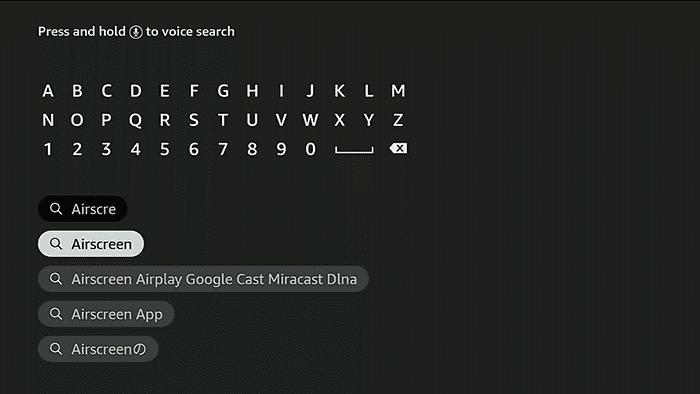Tap letter A on keyboard
Viewport: 700px width, 394px height.
pyautogui.click(x=48, y=91)
